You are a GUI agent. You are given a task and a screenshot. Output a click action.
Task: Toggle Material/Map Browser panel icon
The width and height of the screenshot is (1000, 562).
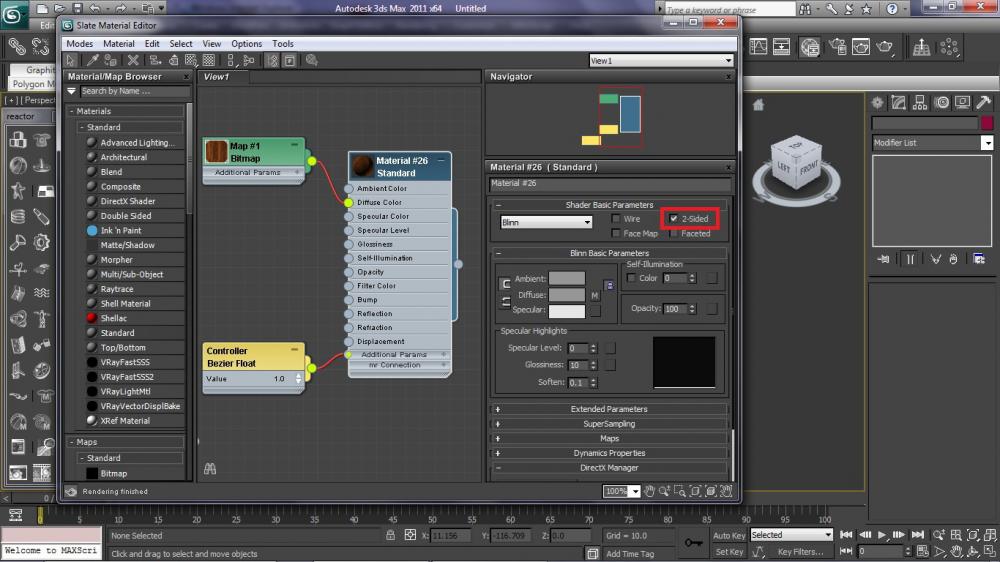(273, 61)
